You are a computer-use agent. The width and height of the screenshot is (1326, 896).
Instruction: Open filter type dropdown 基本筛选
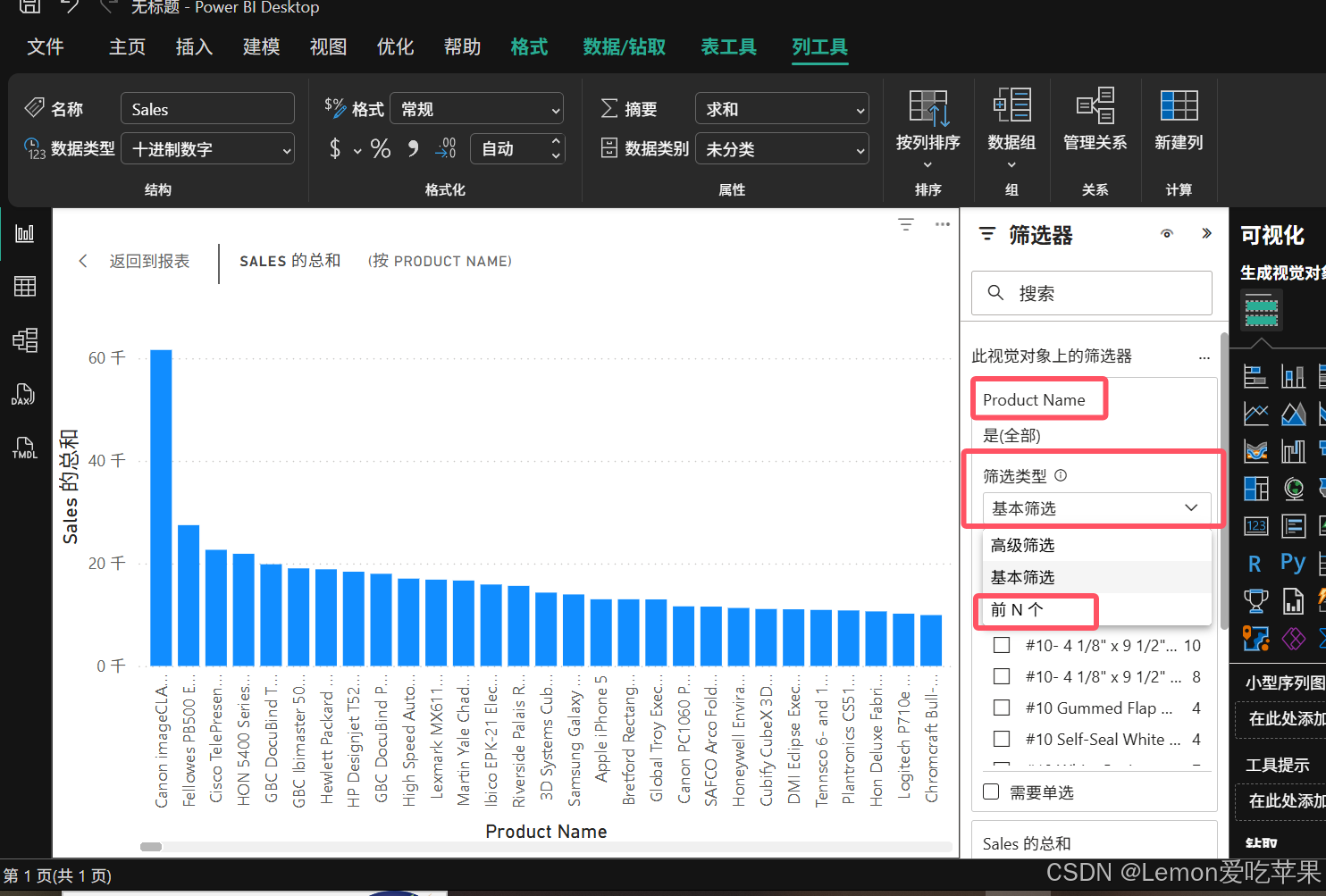point(1096,508)
